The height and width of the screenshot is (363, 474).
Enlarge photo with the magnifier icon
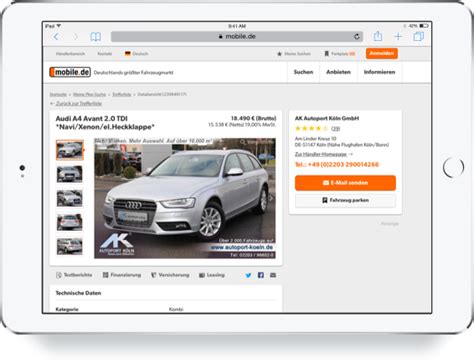[x=243, y=142]
